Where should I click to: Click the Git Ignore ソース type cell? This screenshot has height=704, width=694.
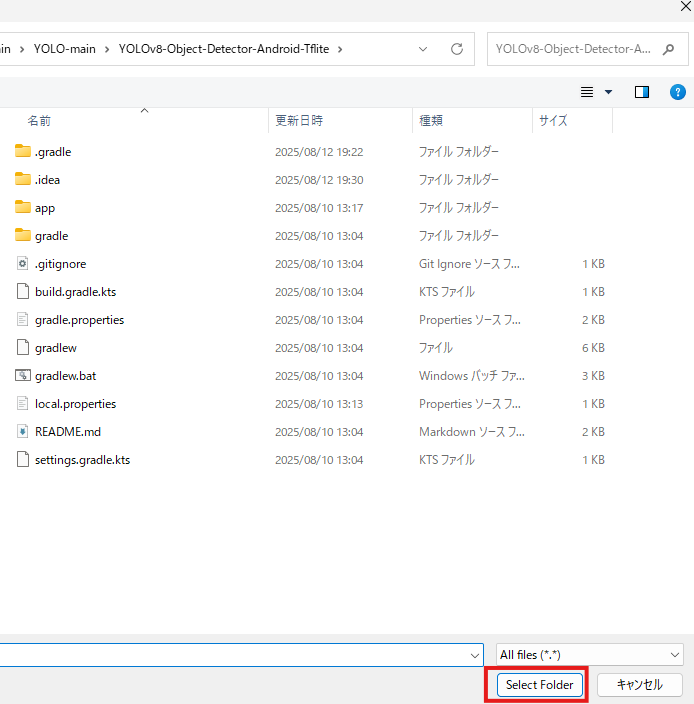point(469,264)
